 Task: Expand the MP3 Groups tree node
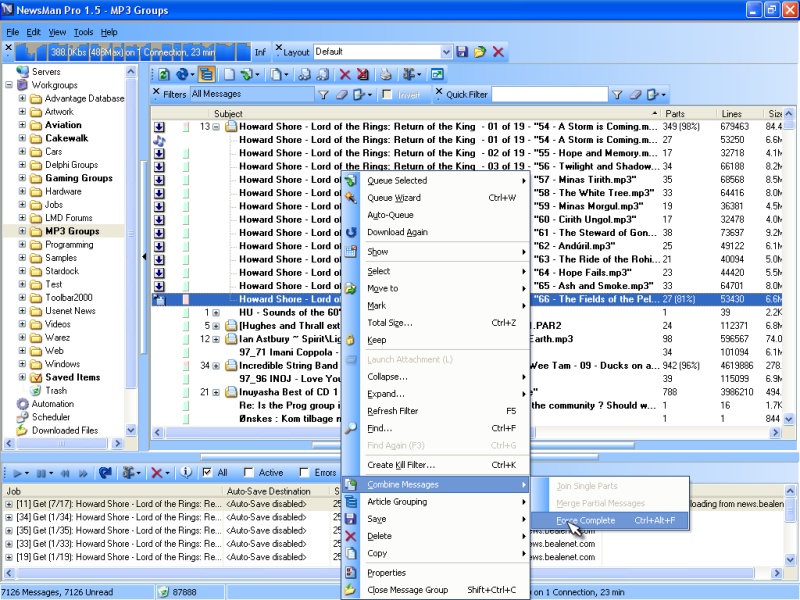[22, 231]
